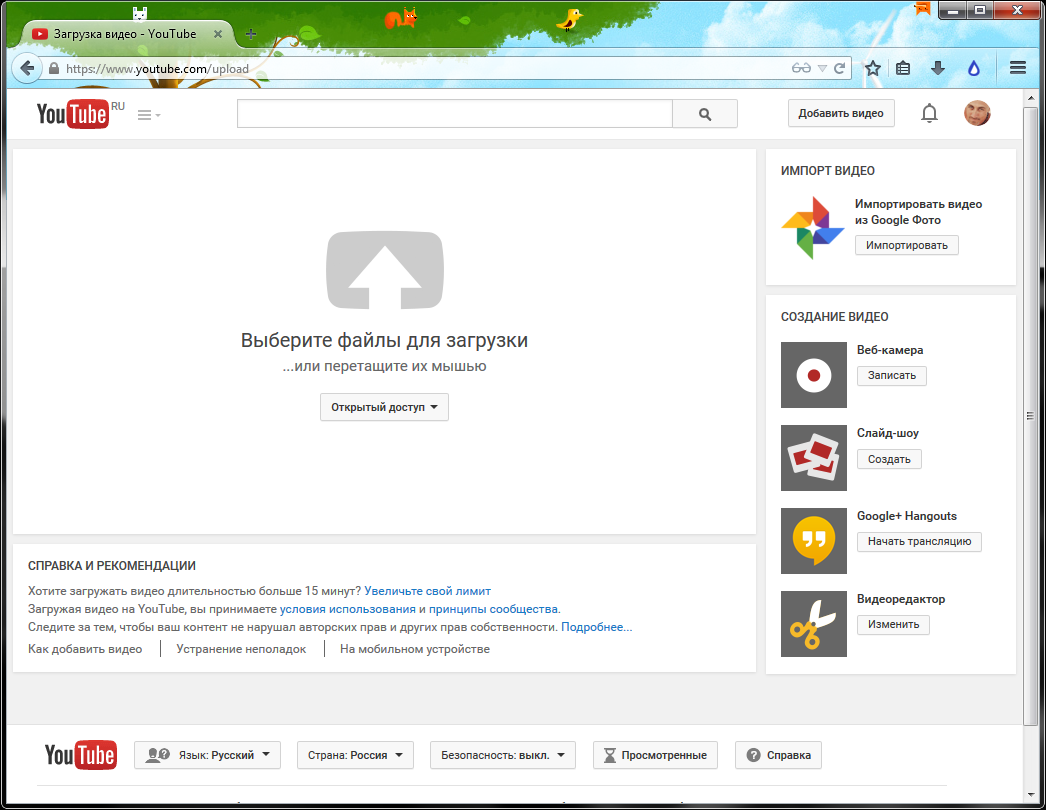Open the bookmarks list icon
1046x810 pixels.
[x=903, y=68]
